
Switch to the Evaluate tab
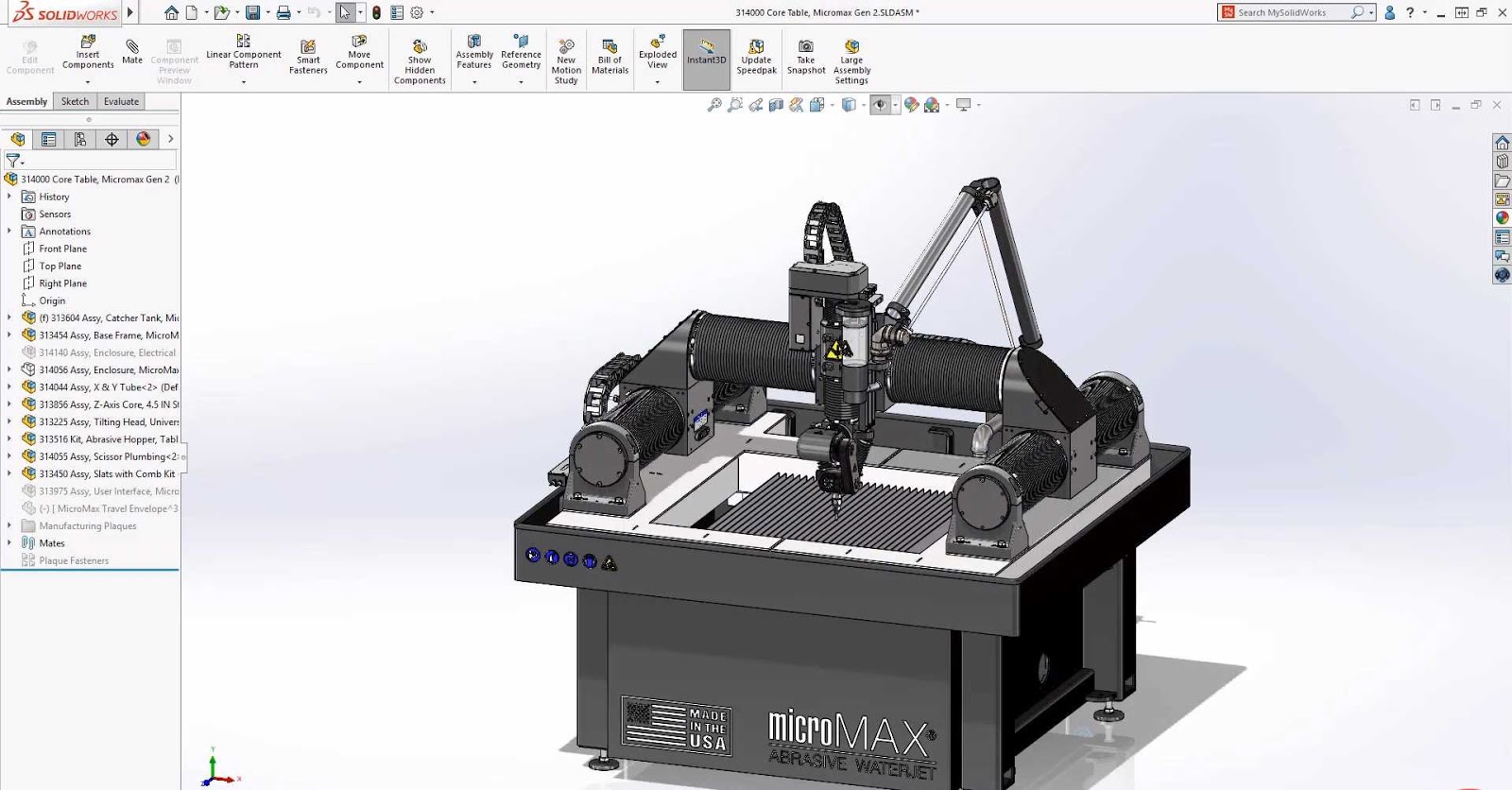[121, 101]
